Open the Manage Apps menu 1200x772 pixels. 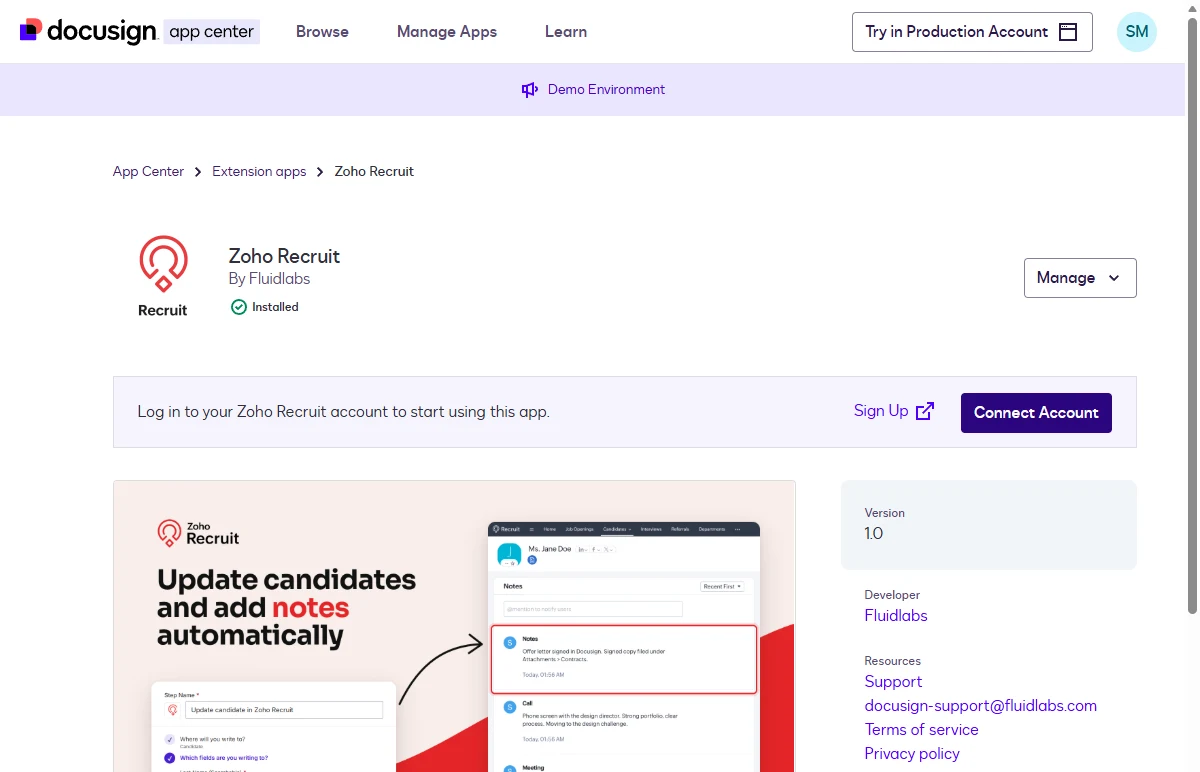click(x=447, y=32)
